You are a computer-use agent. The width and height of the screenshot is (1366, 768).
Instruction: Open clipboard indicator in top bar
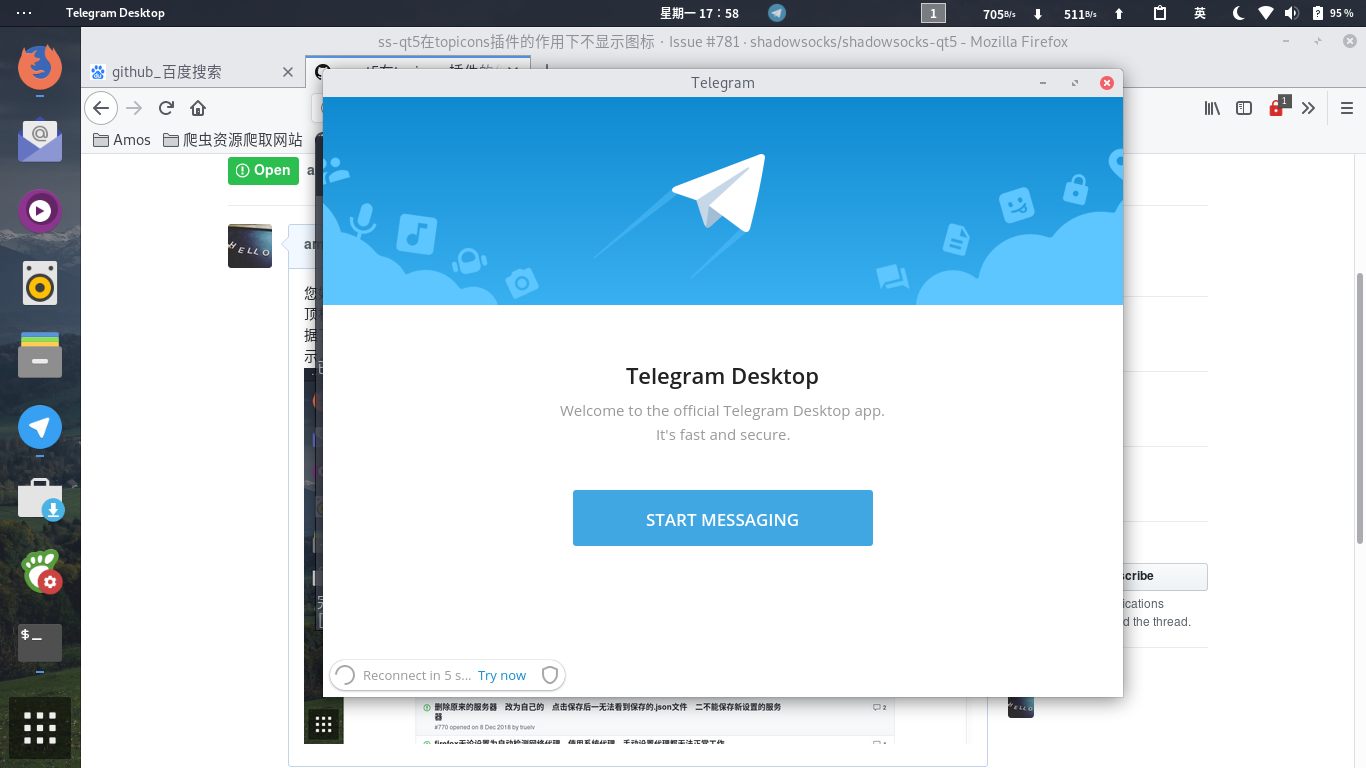pyautogui.click(x=1160, y=13)
